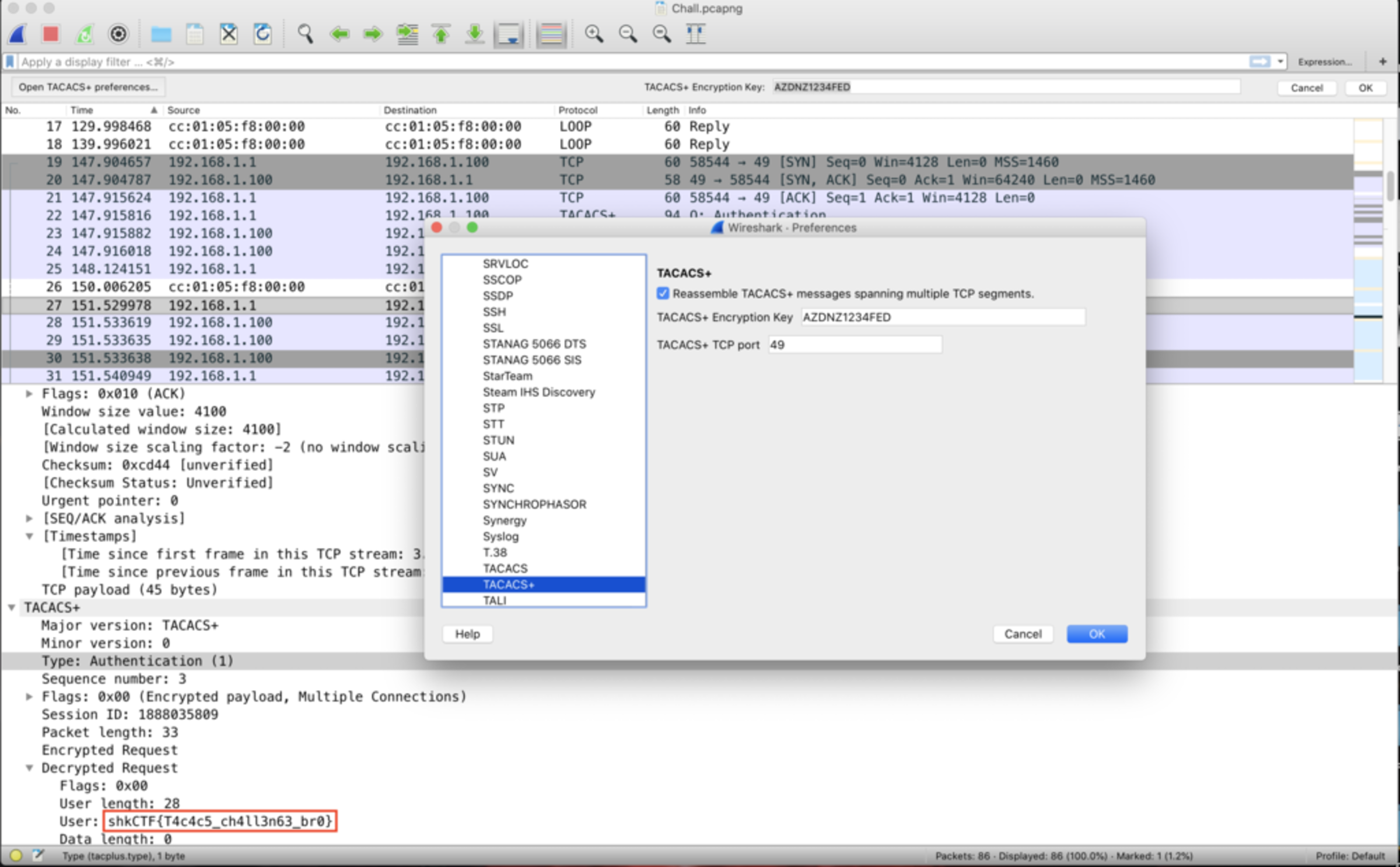Close this capture file icon
Viewport: 1400px width, 867px height.
229,34
